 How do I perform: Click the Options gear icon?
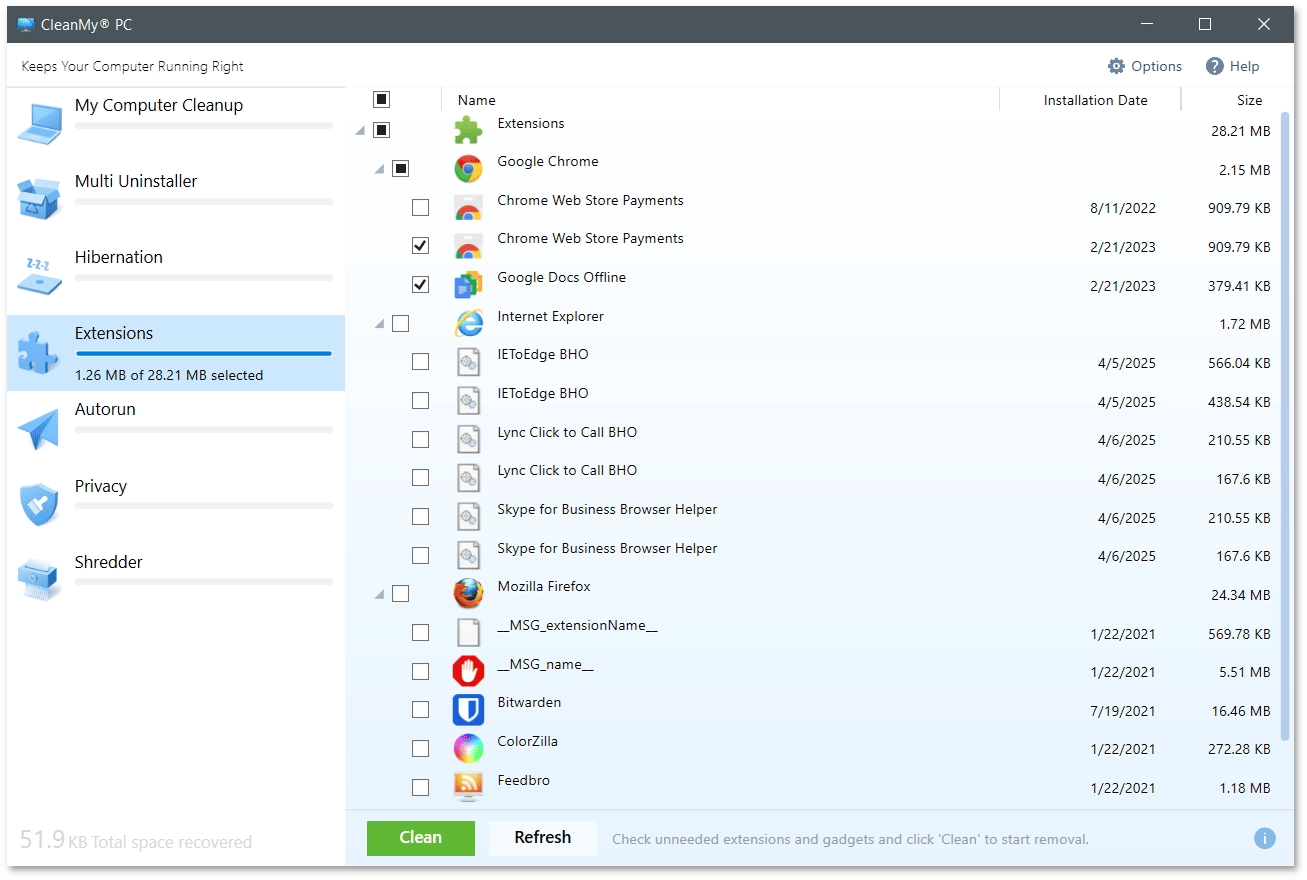(1116, 66)
